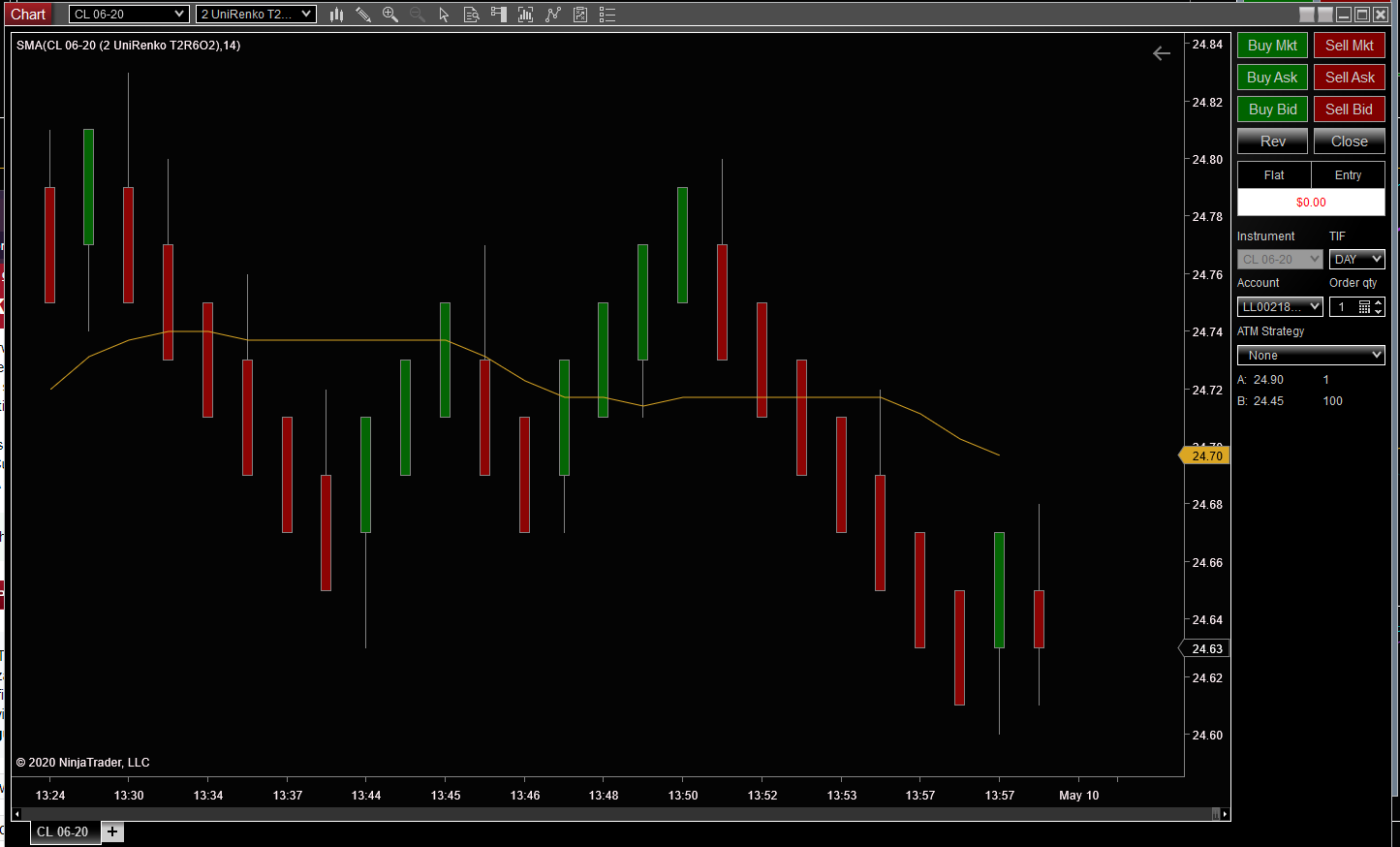The image size is (1400, 847).
Task: Click the Sell Bid button
Action: click(1350, 110)
